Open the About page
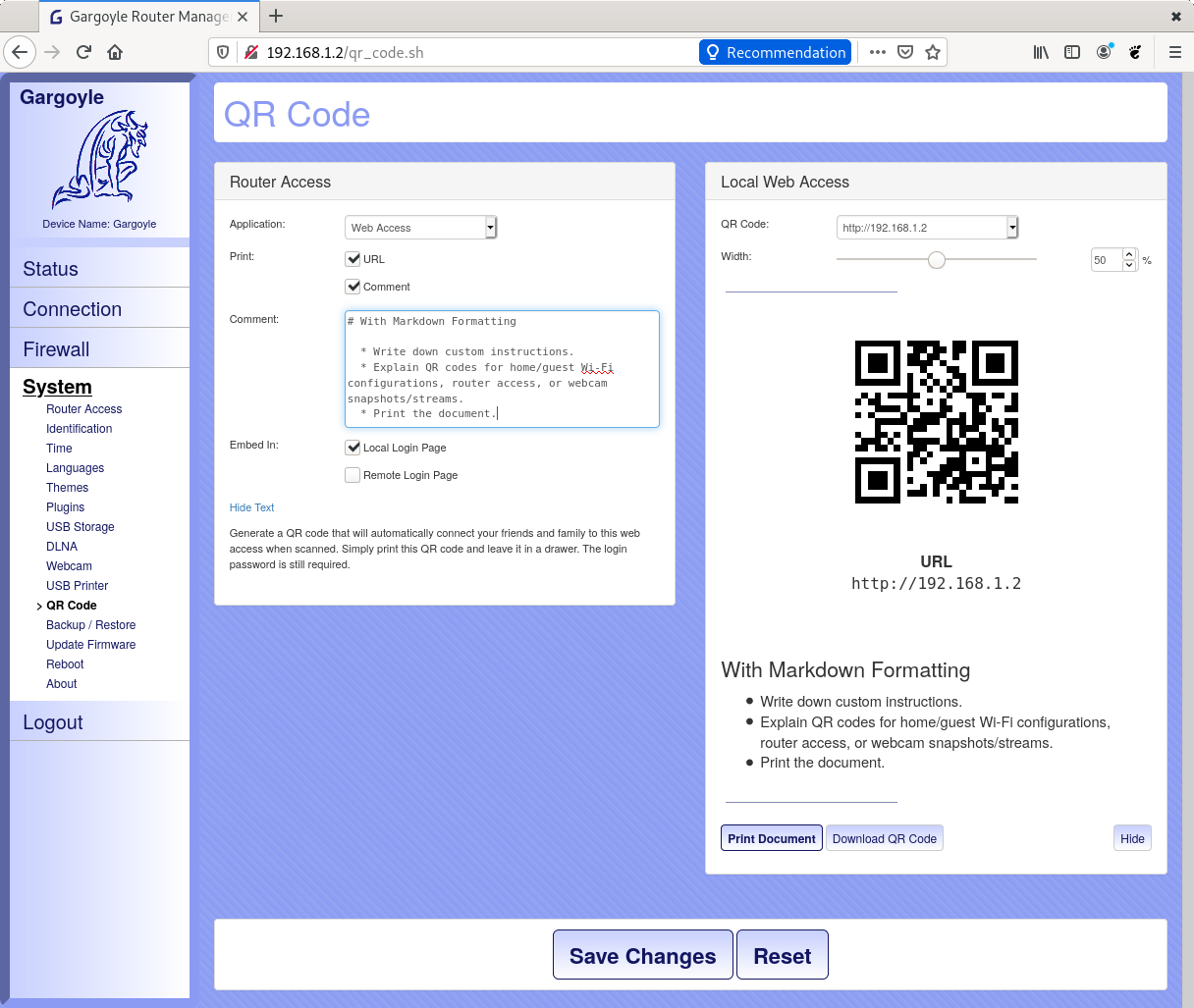 pyautogui.click(x=61, y=684)
